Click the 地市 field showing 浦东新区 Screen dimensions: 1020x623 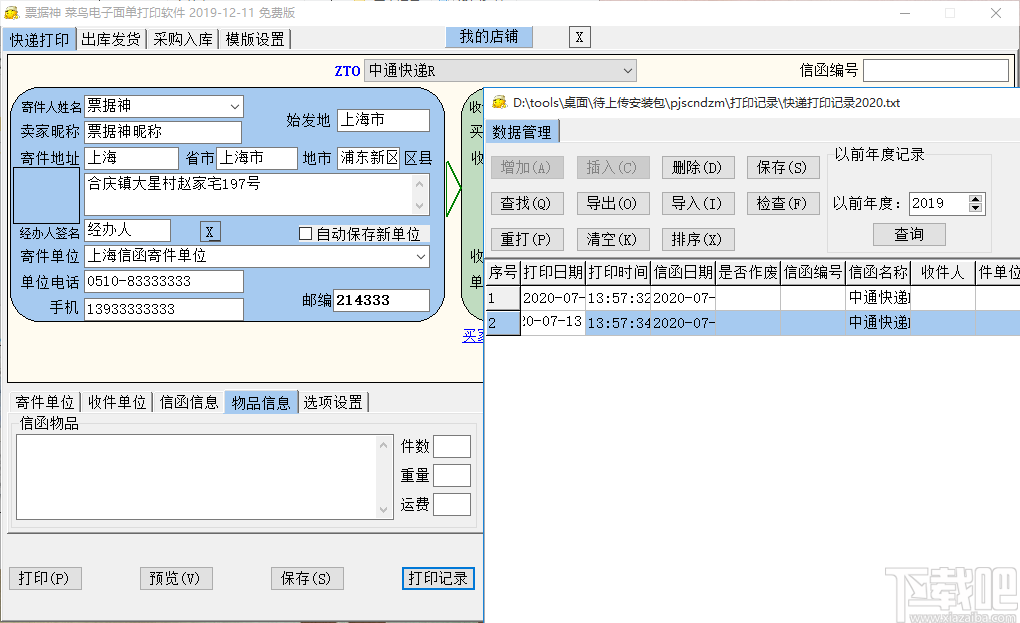[x=368, y=158]
